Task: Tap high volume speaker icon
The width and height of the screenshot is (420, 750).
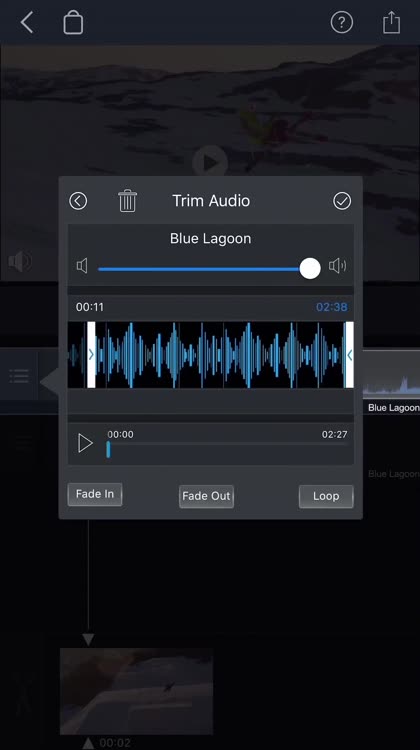Action: [337, 266]
